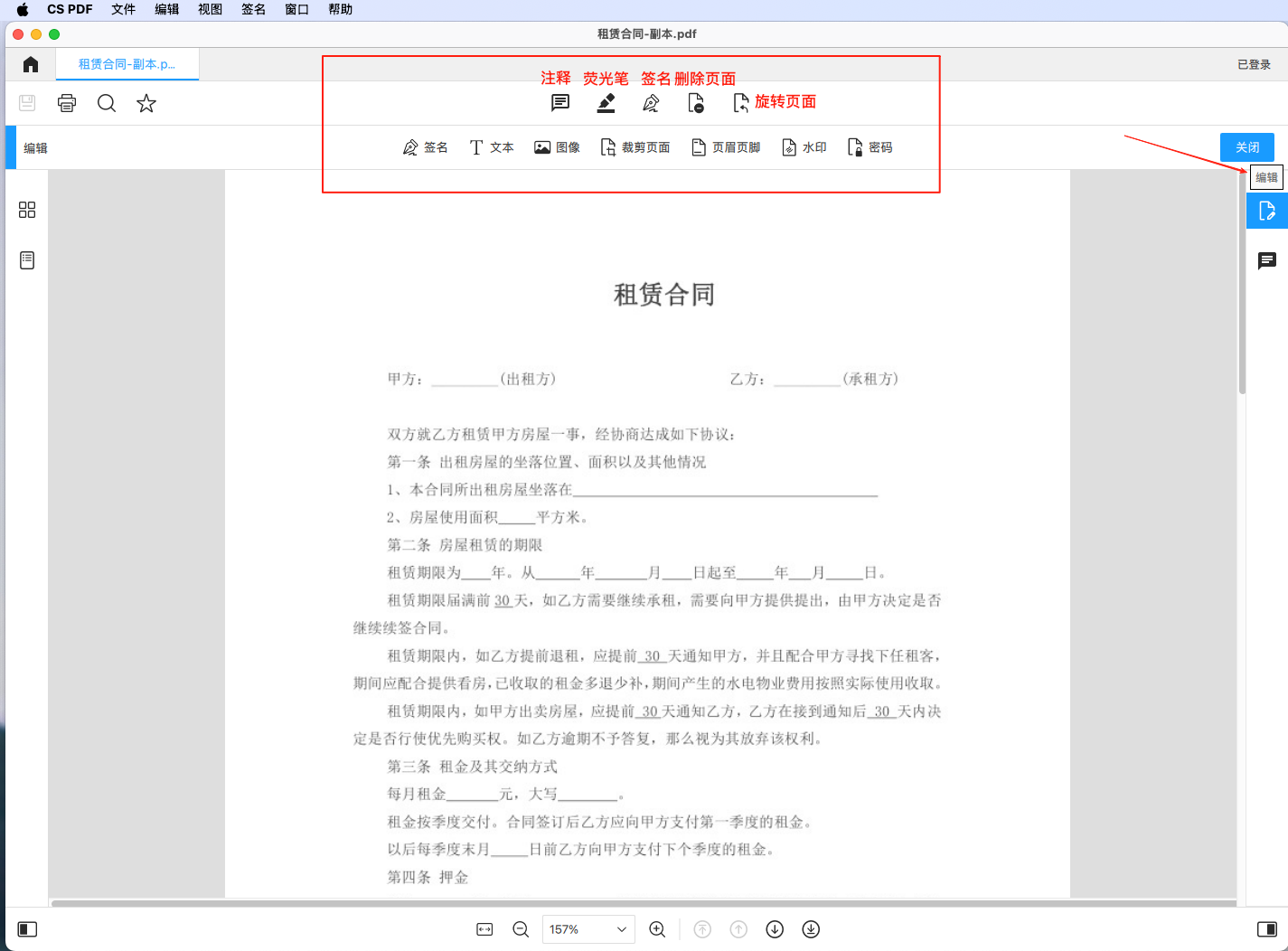The height and width of the screenshot is (951, 1288).
Task: Open search with magnifier icon
Action: 107,103
